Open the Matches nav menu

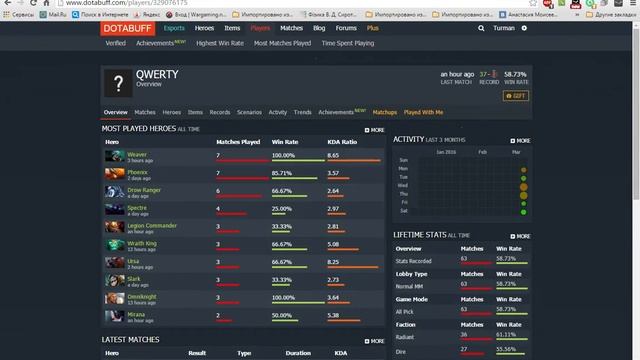[x=291, y=28]
